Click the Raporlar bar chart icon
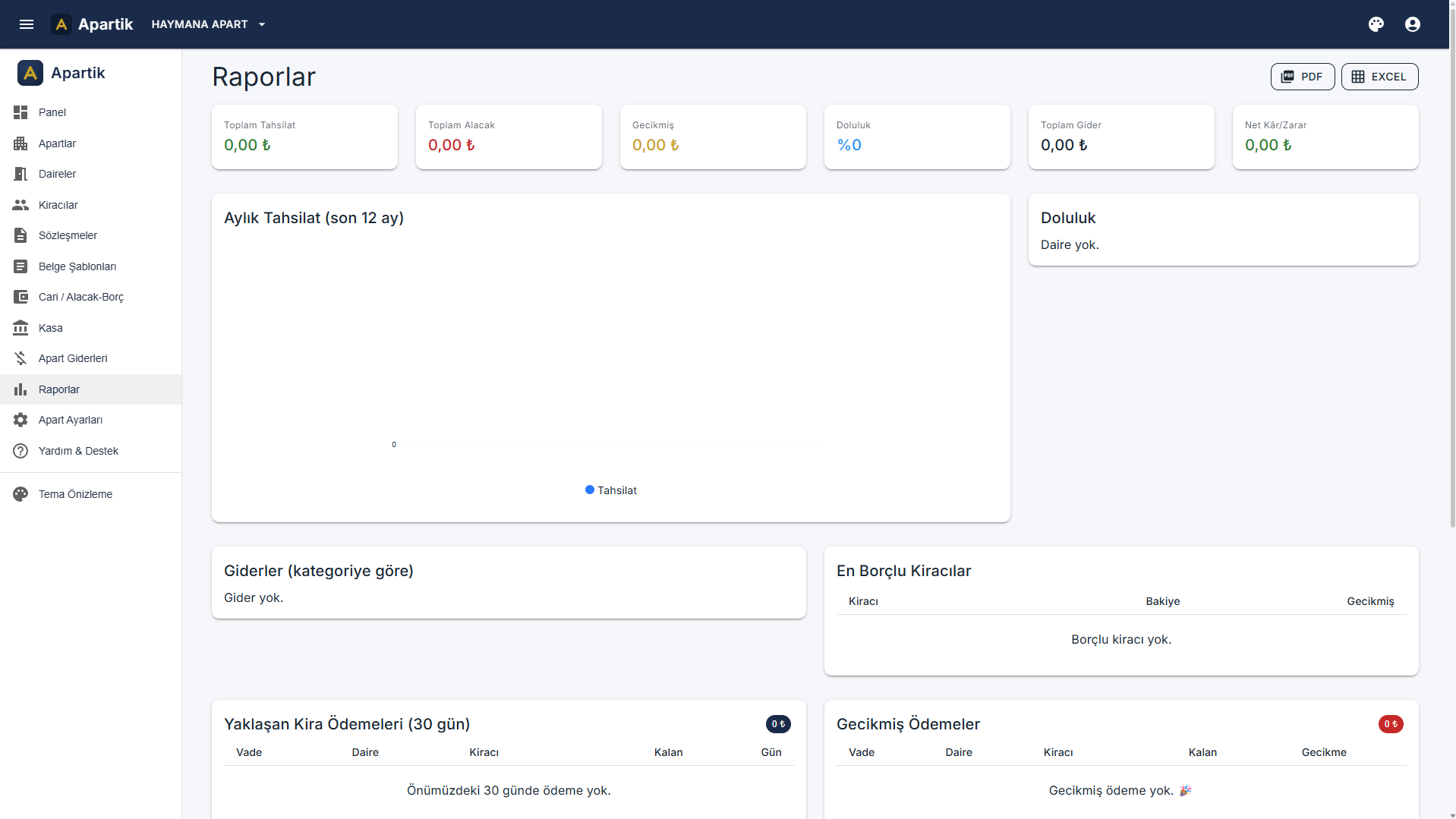The image size is (1456, 819). [x=20, y=389]
